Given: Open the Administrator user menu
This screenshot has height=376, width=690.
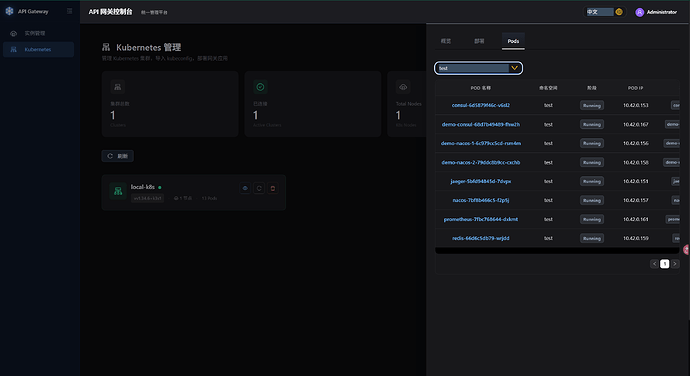Looking at the screenshot, I should coord(656,12).
